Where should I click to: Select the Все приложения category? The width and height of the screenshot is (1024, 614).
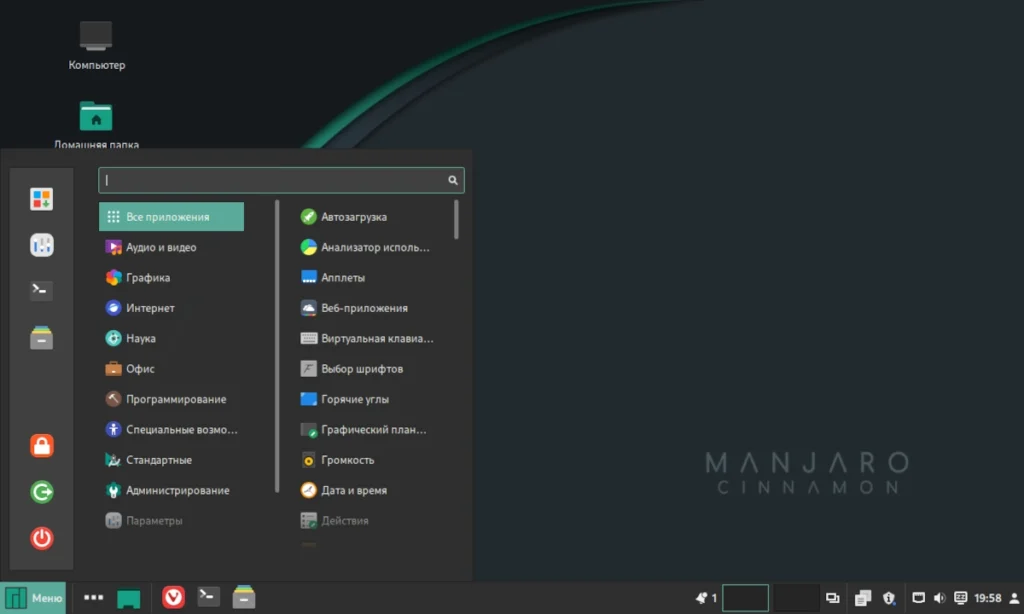point(171,217)
